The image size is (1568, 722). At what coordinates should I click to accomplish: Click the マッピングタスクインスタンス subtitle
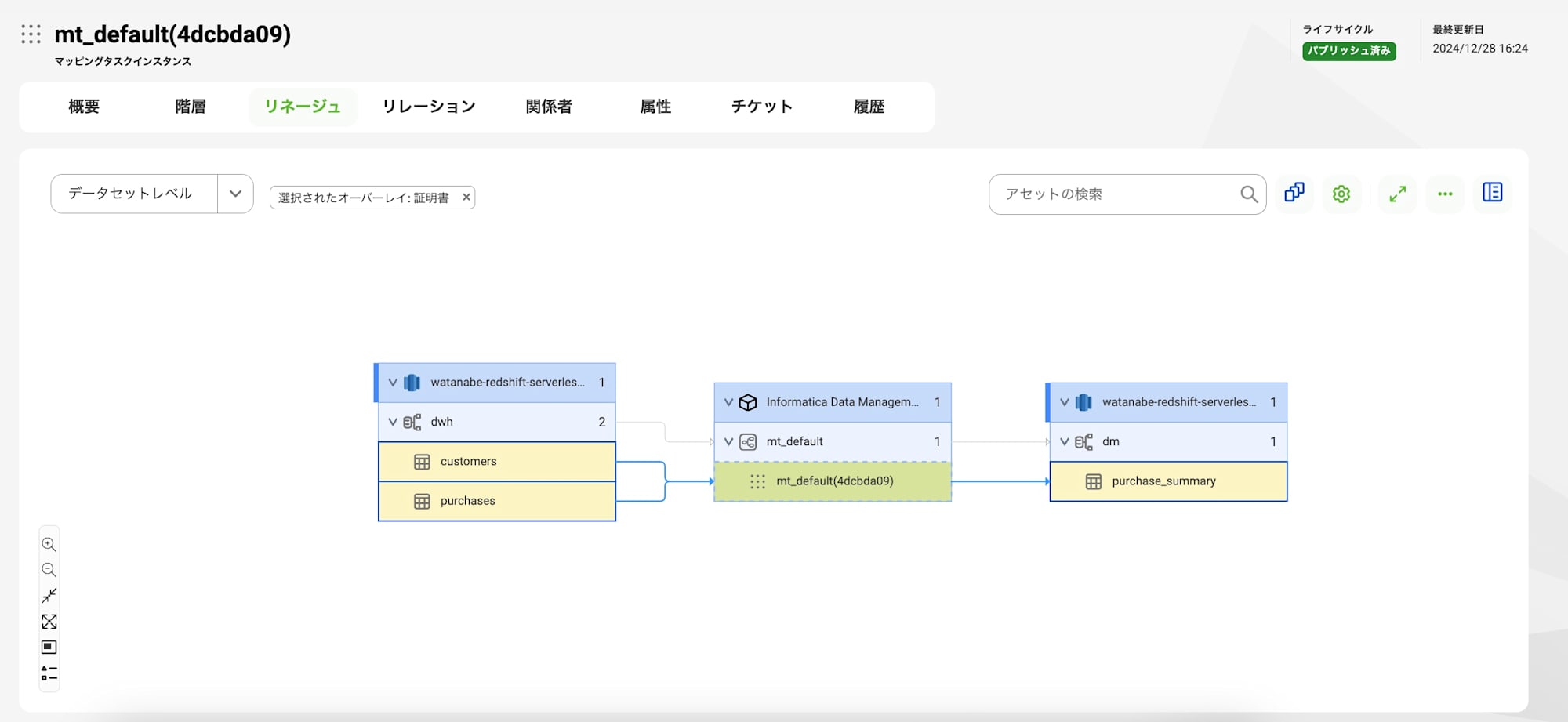point(123,61)
